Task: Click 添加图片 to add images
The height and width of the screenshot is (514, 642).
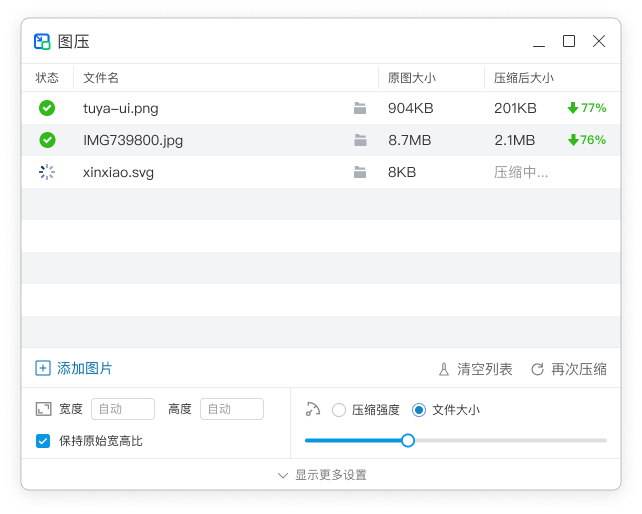Action: [74, 368]
